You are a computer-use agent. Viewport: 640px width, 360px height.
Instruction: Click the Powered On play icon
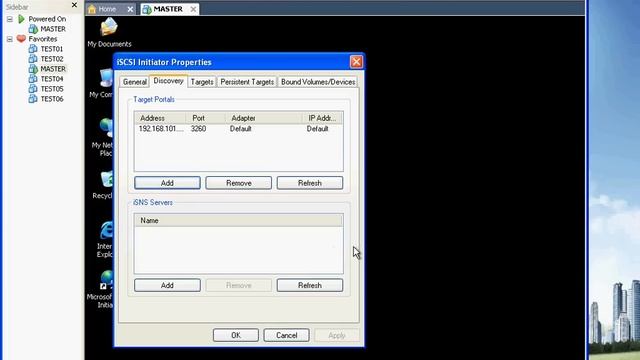pos(21,19)
